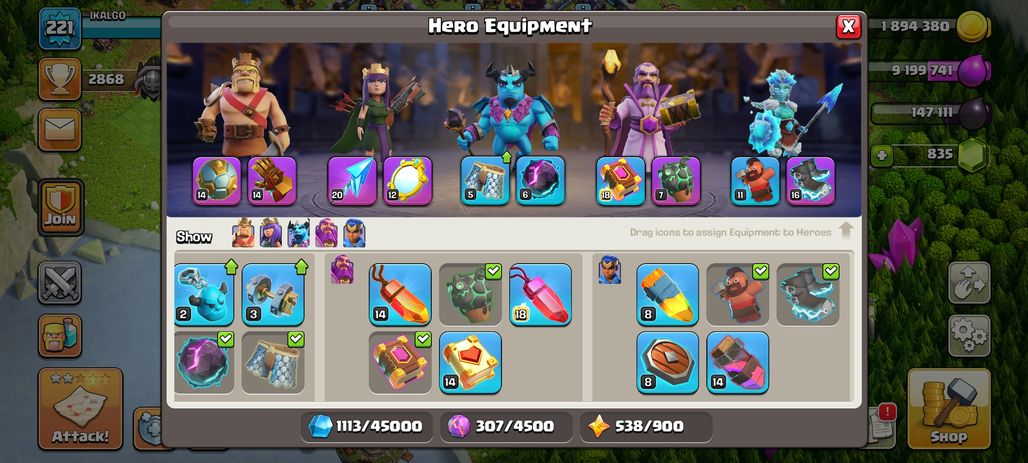Image resolution: width=1028 pixels, height=463 pixels.
Task: Select the level 8 rocket spear equipment
Action: click(667, 294)
